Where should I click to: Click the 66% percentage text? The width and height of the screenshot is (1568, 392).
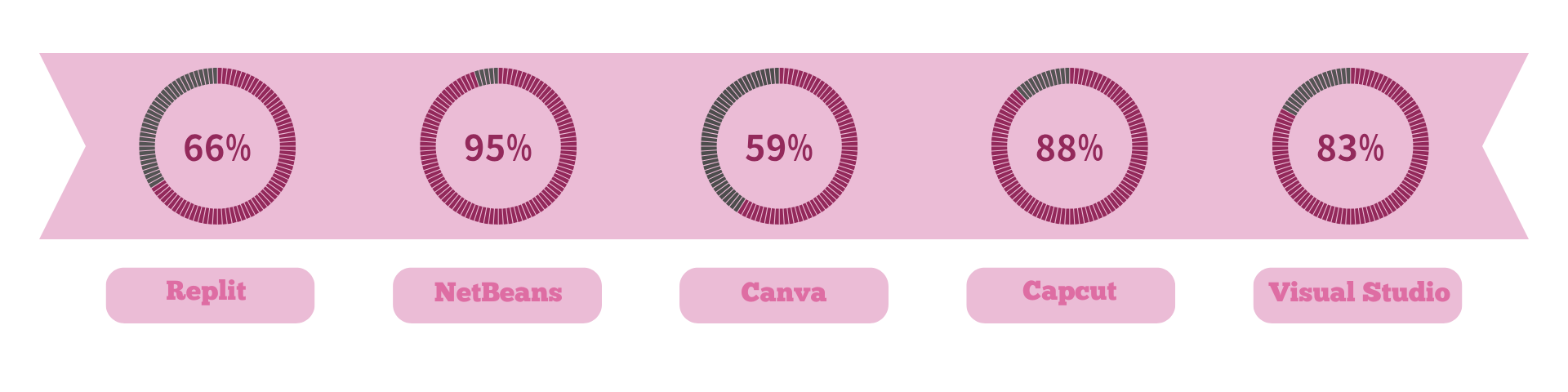(x=217, y=148)
